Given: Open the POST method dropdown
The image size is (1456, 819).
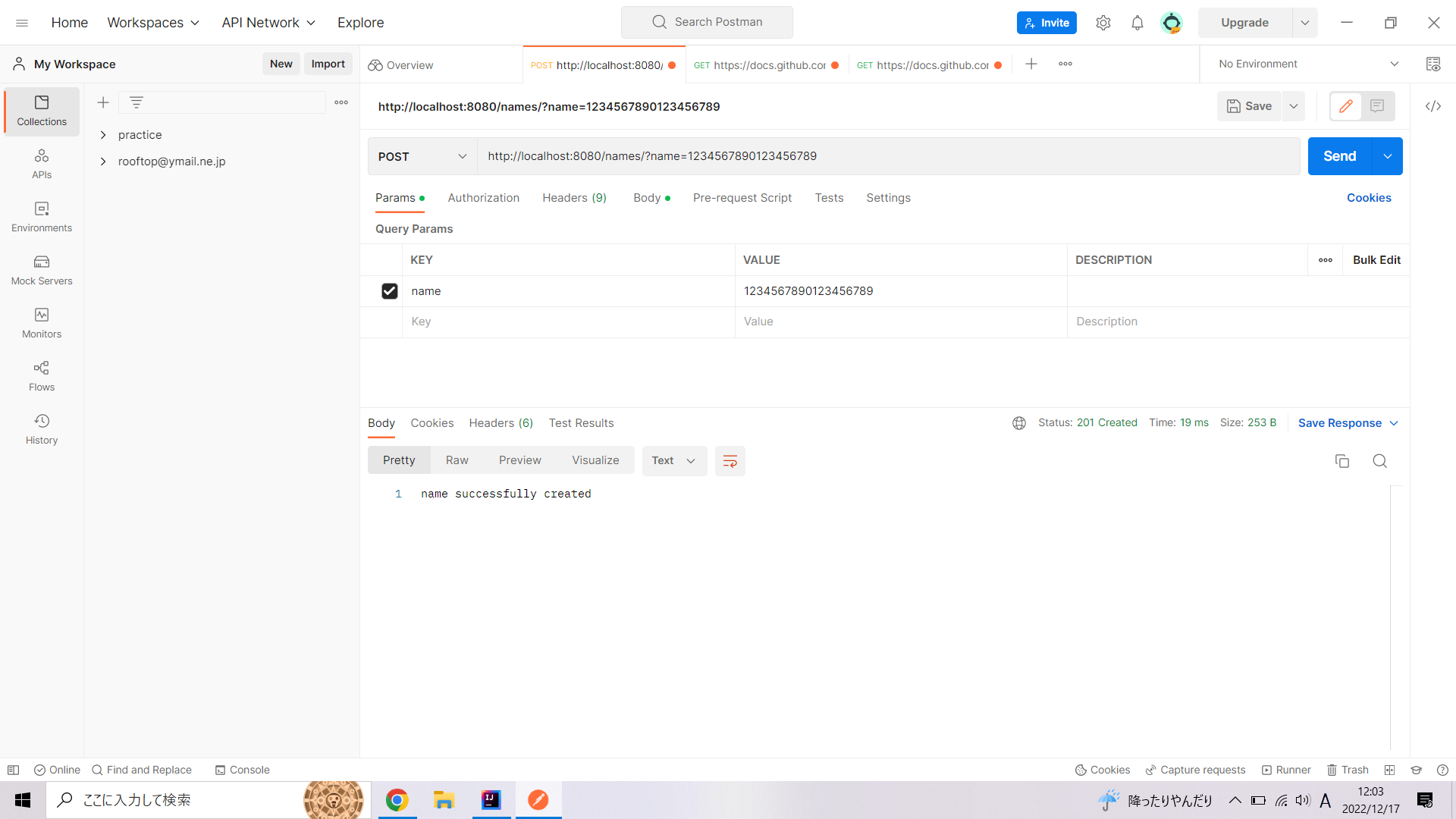Looking at the screenshot, I should coord(422,156).
